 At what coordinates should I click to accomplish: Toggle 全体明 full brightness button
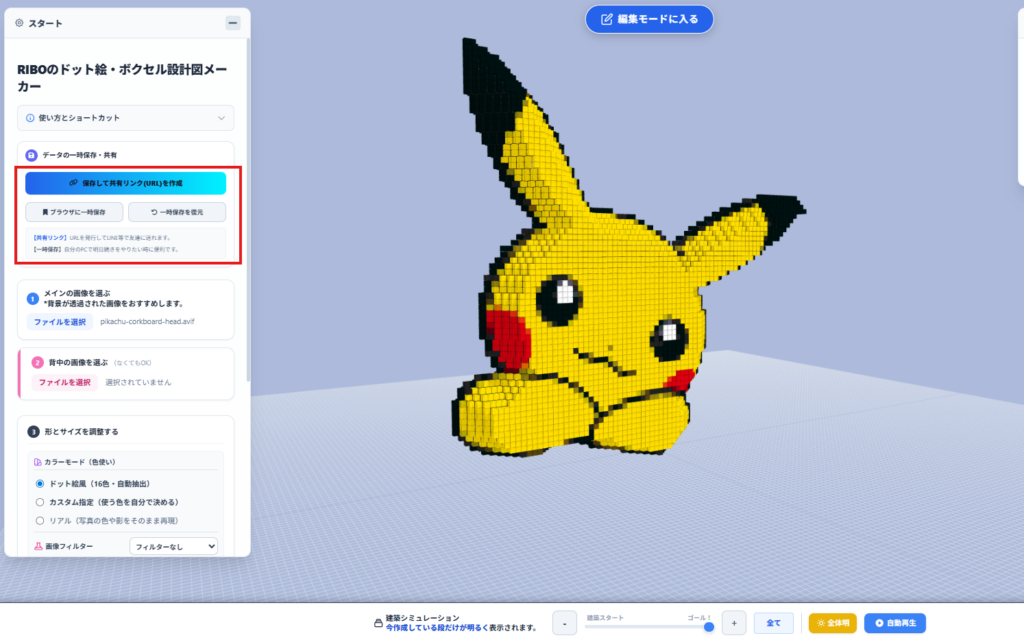point(833,623)
